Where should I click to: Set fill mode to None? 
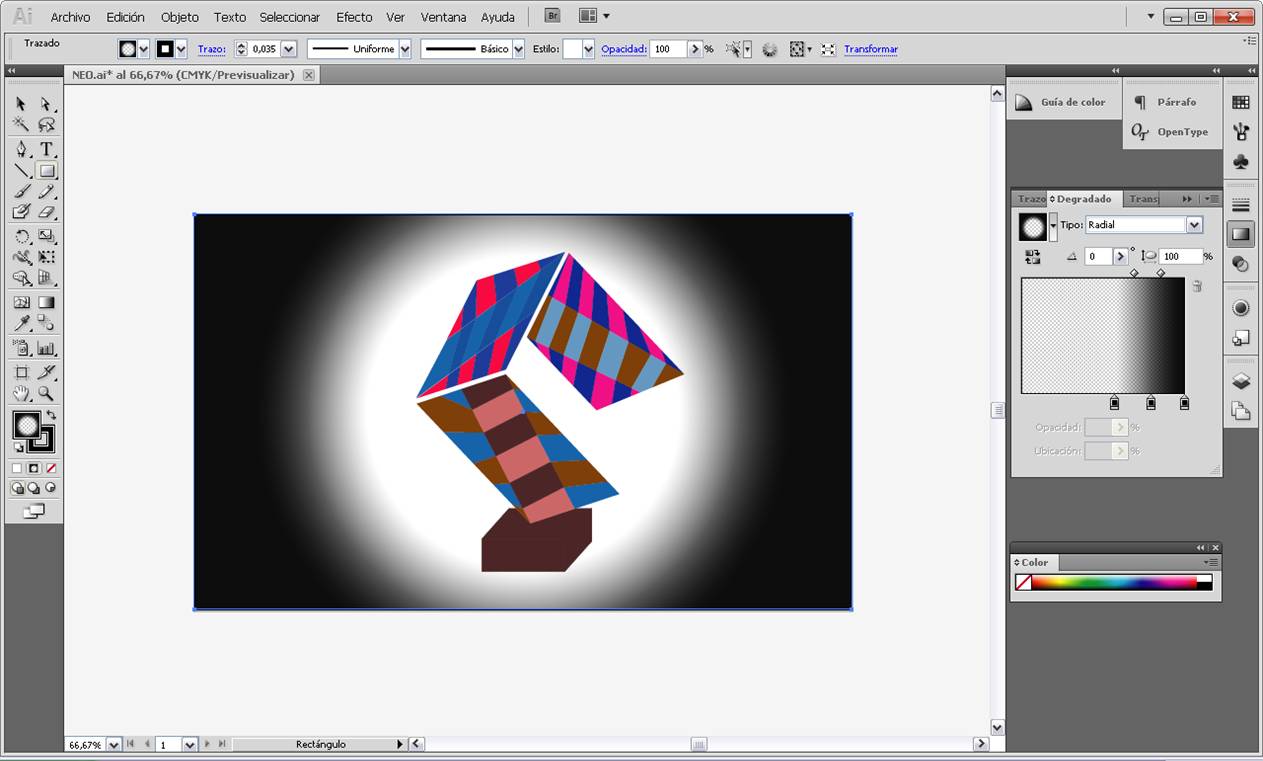[x=51, y=468]
